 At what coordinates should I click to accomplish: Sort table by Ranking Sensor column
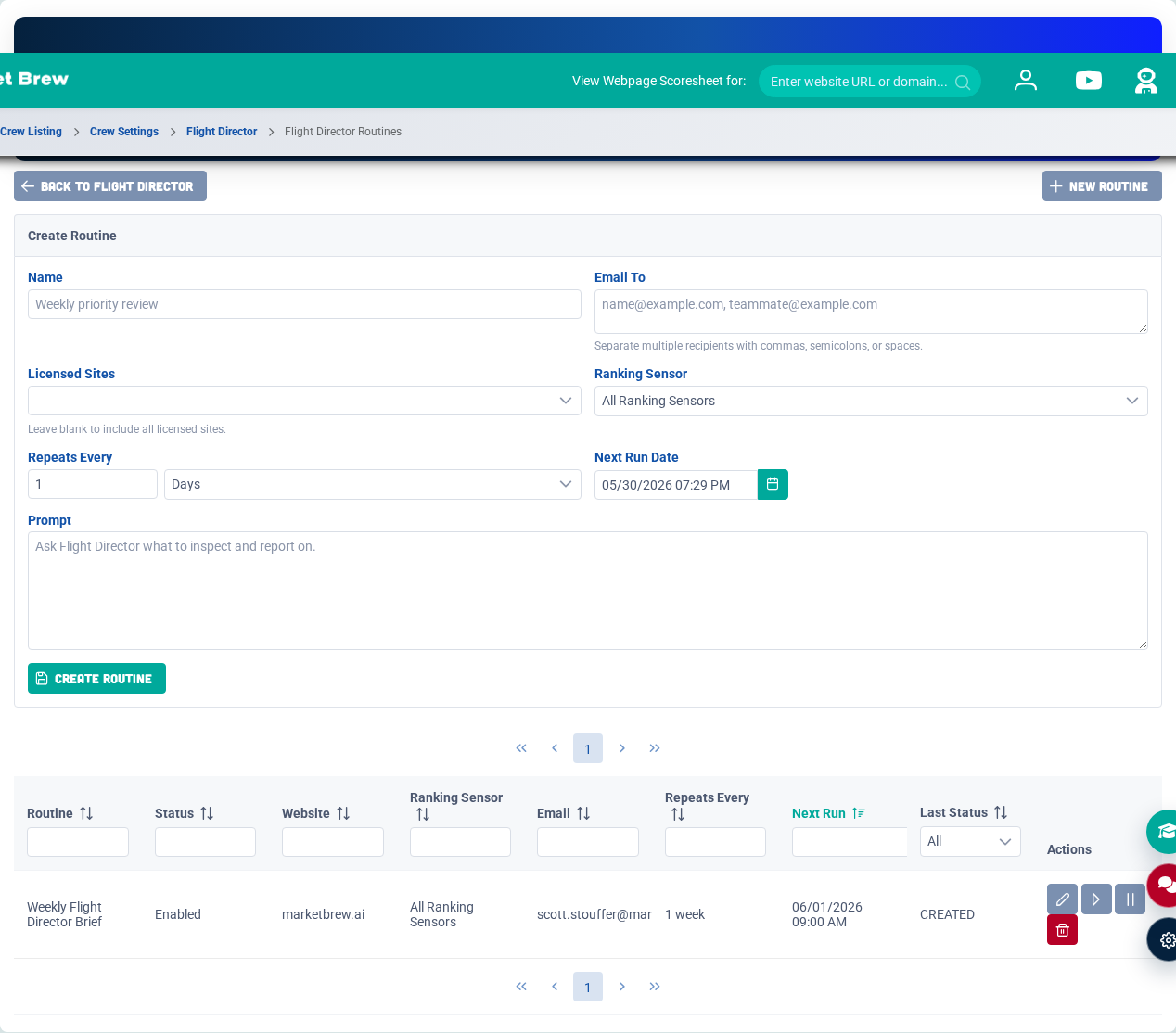pyautogui.click(x=423, y=814)
